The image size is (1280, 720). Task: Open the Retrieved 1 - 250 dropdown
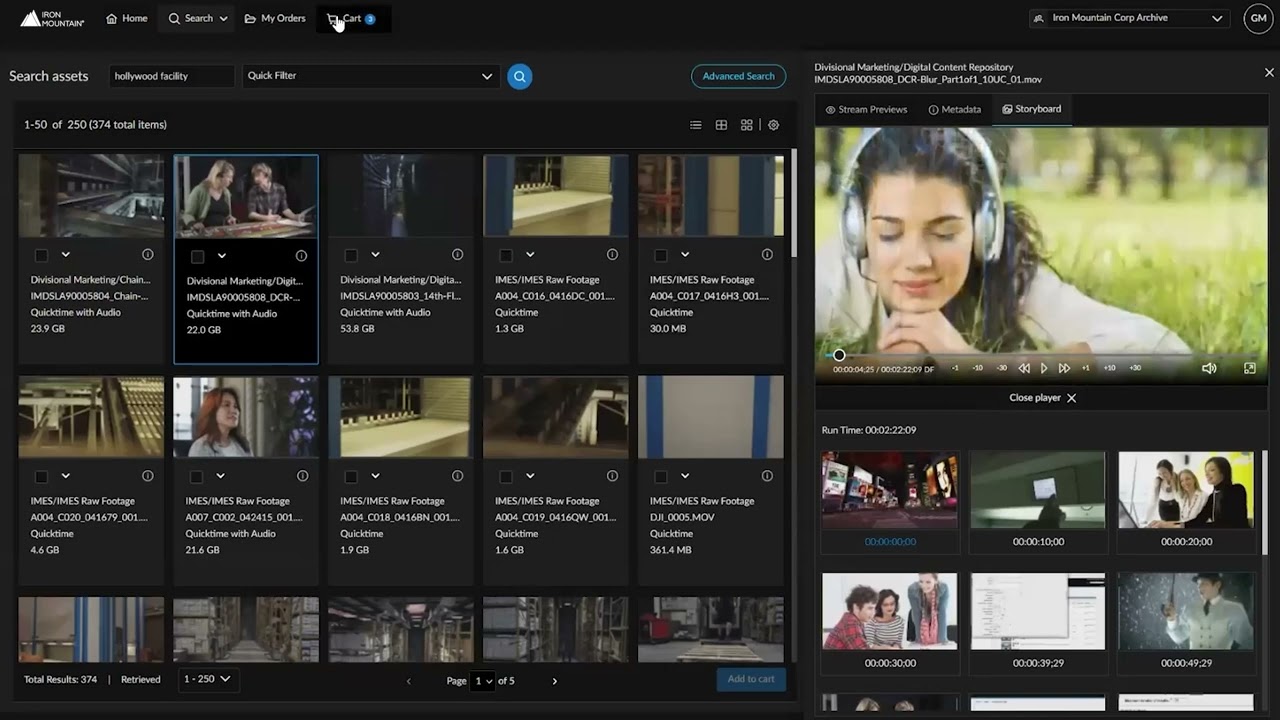coord(208,679)
